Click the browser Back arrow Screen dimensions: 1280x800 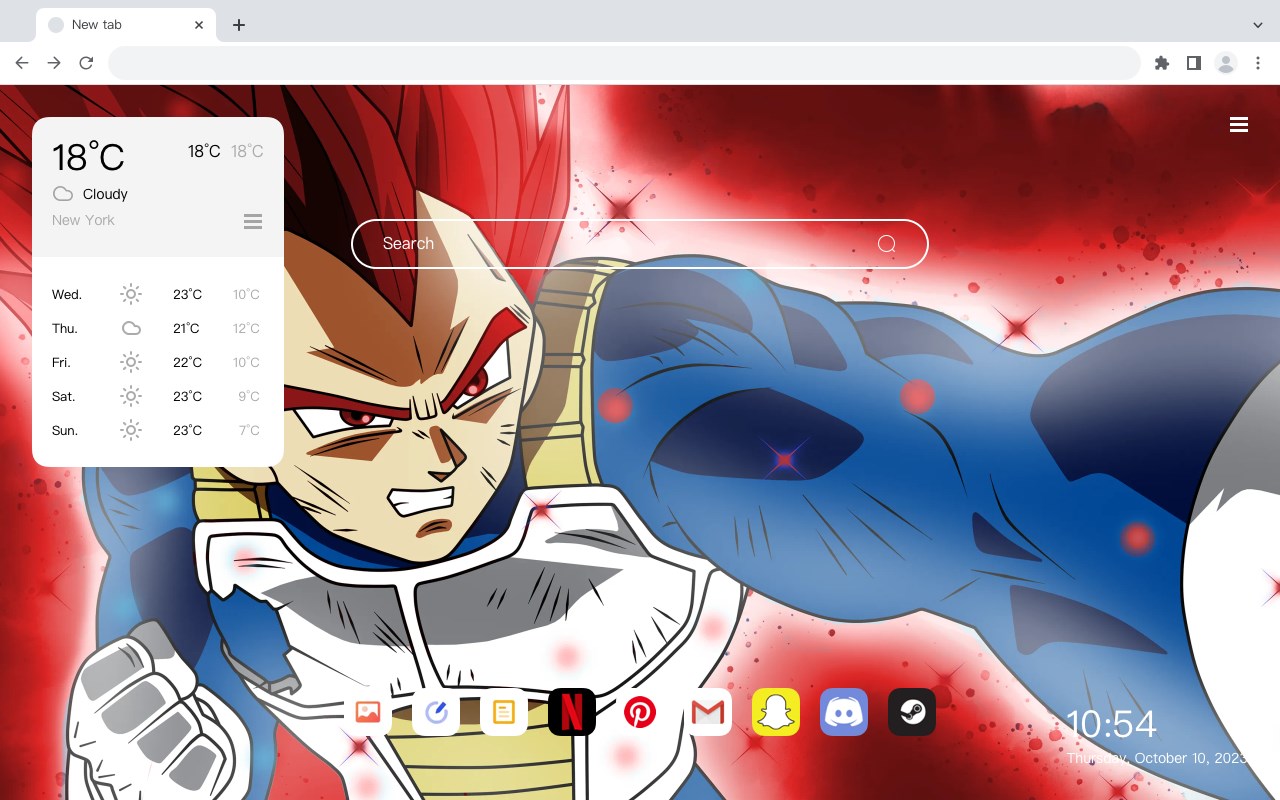22,63
